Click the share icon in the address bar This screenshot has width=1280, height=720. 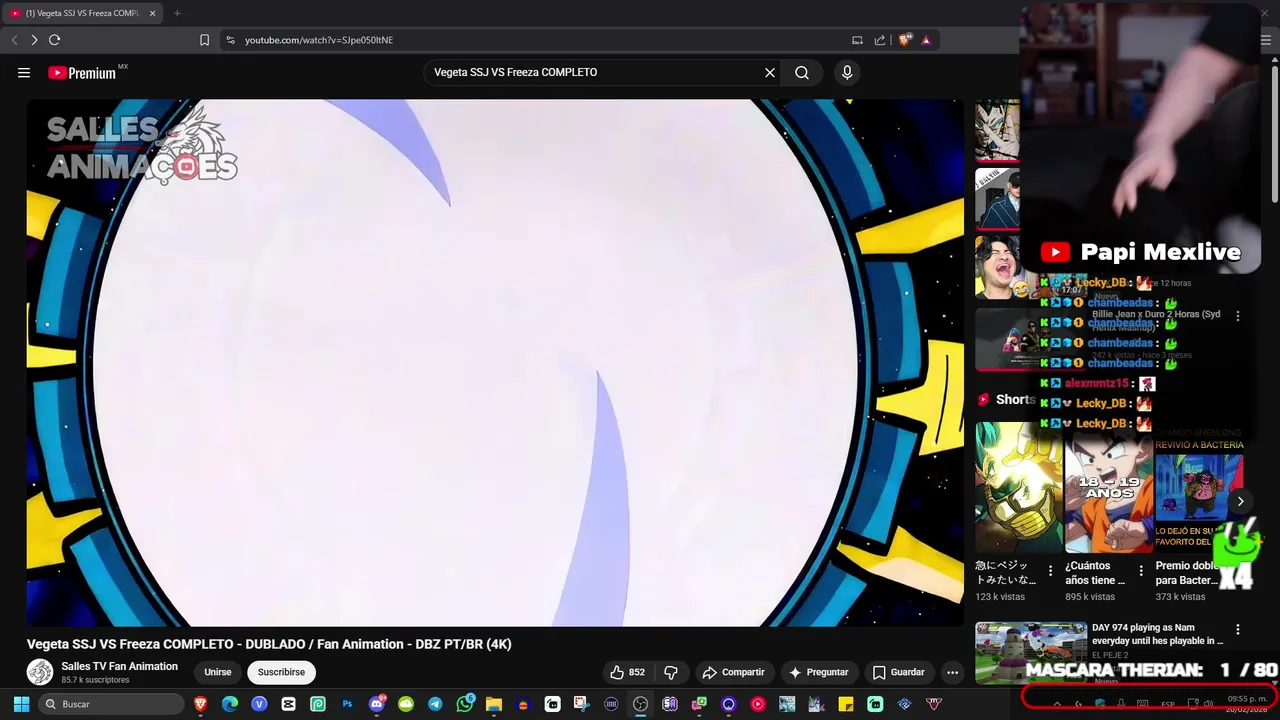click(x=880, y=40)
